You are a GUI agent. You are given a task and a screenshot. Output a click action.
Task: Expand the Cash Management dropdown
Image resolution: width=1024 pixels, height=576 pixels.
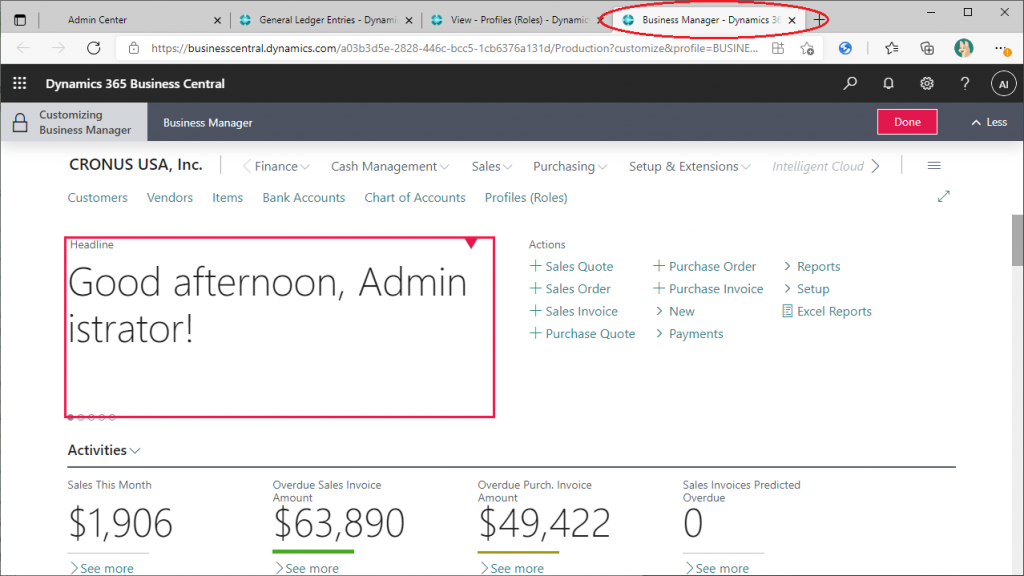390,167
